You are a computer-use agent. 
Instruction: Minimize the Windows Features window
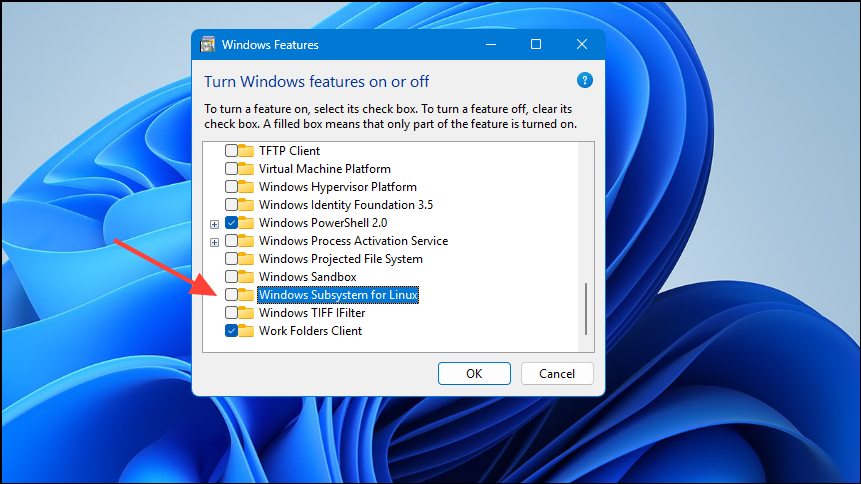click(x=491, y=44)
